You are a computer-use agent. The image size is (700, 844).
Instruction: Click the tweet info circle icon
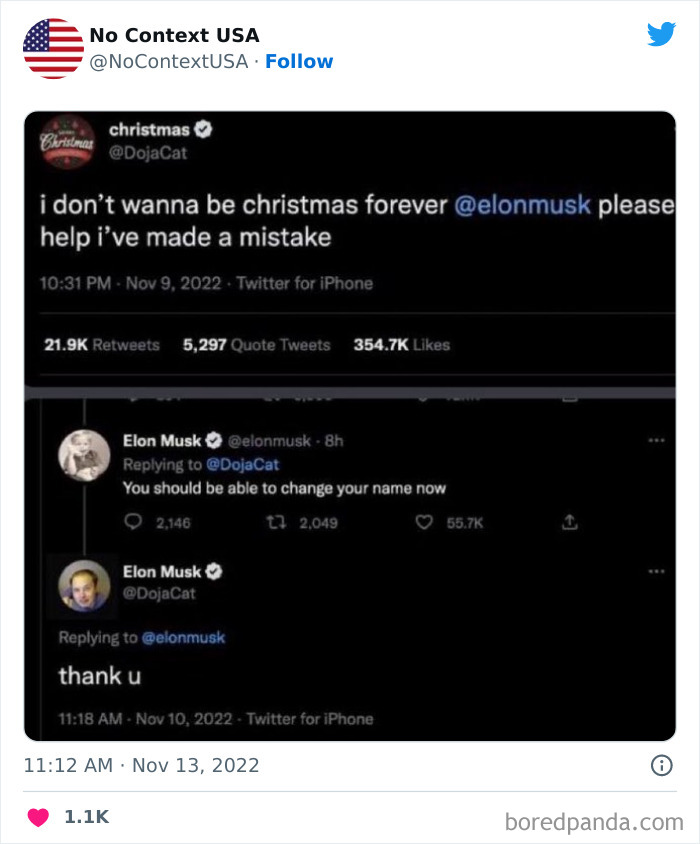click(661, 765)
